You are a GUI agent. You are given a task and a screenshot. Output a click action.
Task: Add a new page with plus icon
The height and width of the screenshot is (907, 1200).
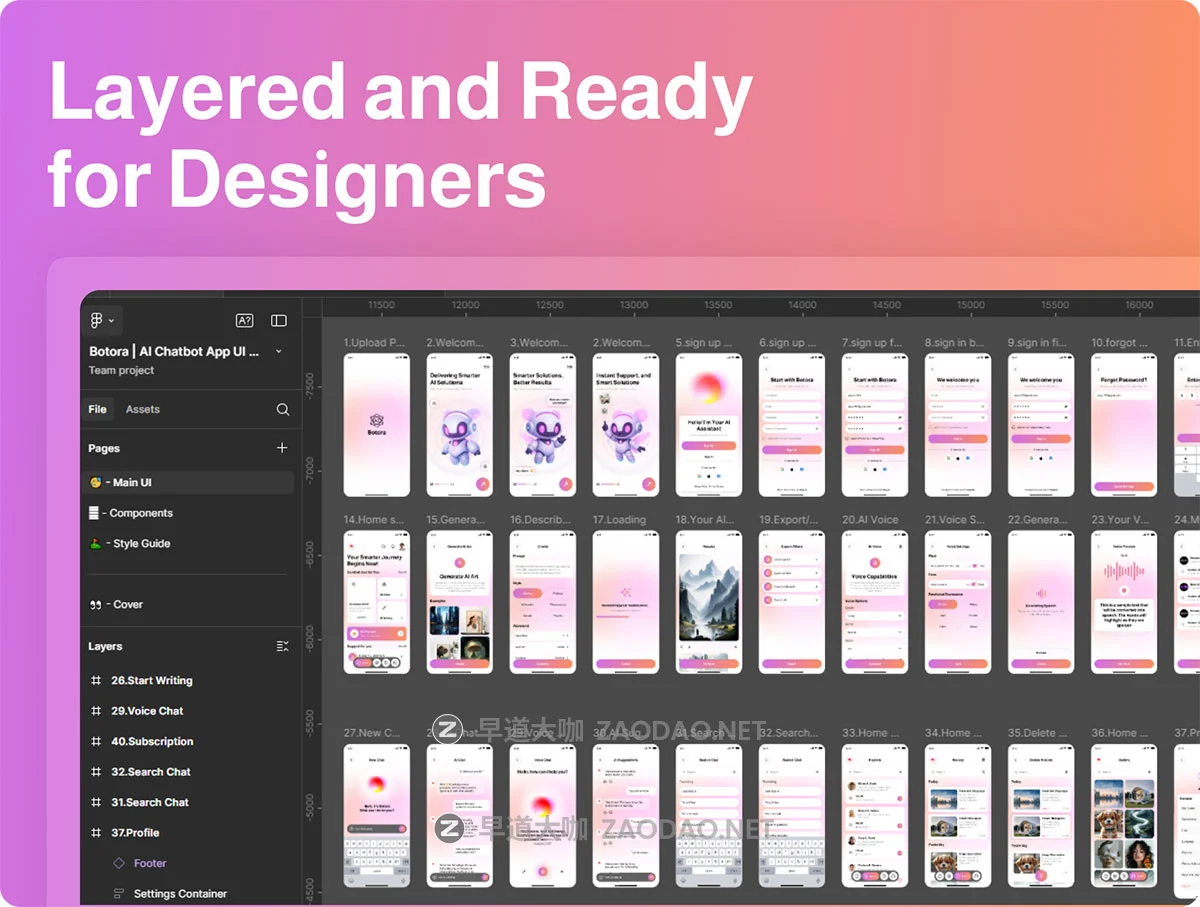[282, 448]
